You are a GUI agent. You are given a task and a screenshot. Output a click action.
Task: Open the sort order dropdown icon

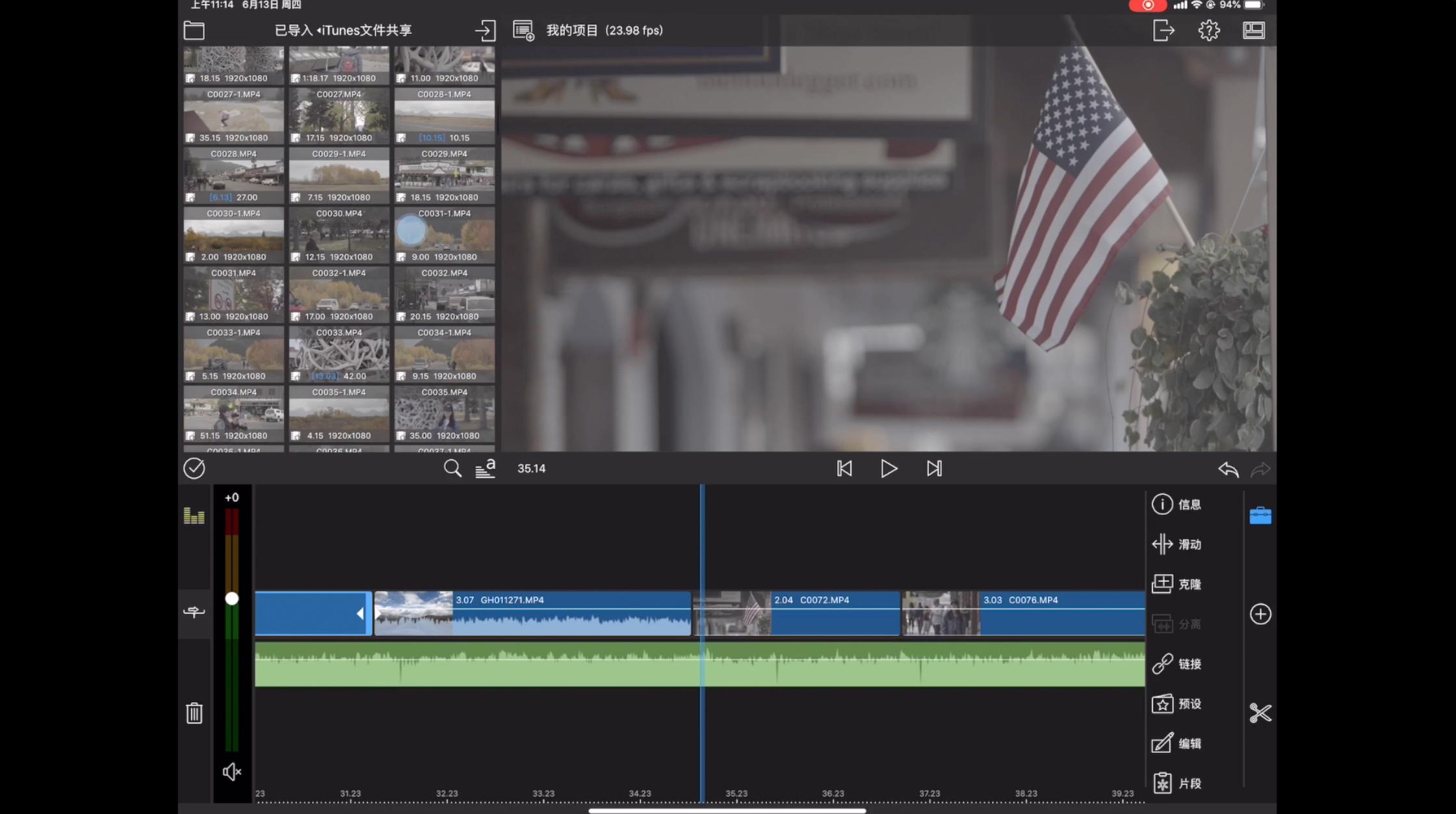pos(485,468)
